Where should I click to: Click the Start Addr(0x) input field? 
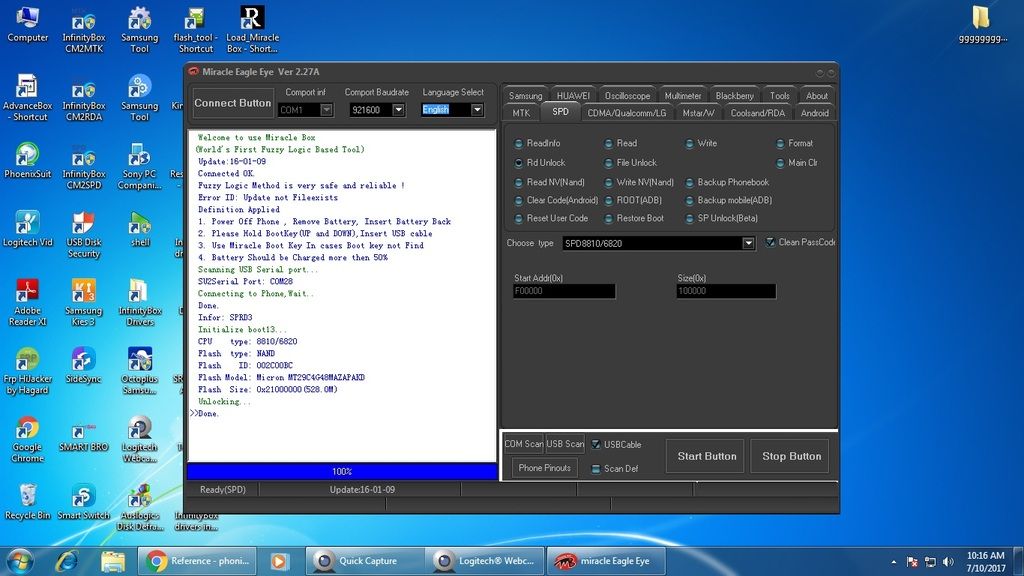pyautogui.click(x=564, y=291)
